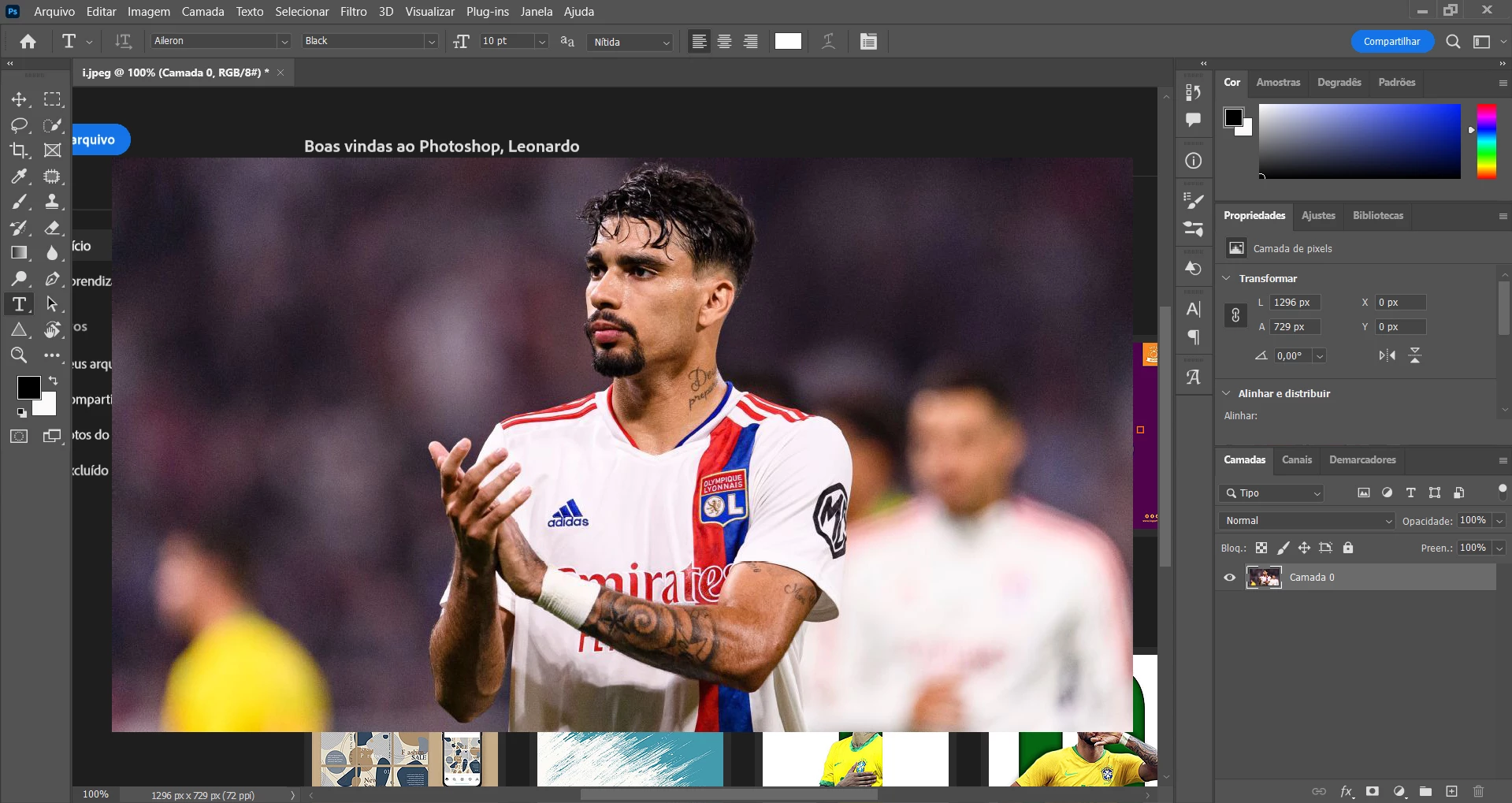Screen dimensions: 1512x803
Task: Open the Arquivo menu
Action: (x=54, y=12)
